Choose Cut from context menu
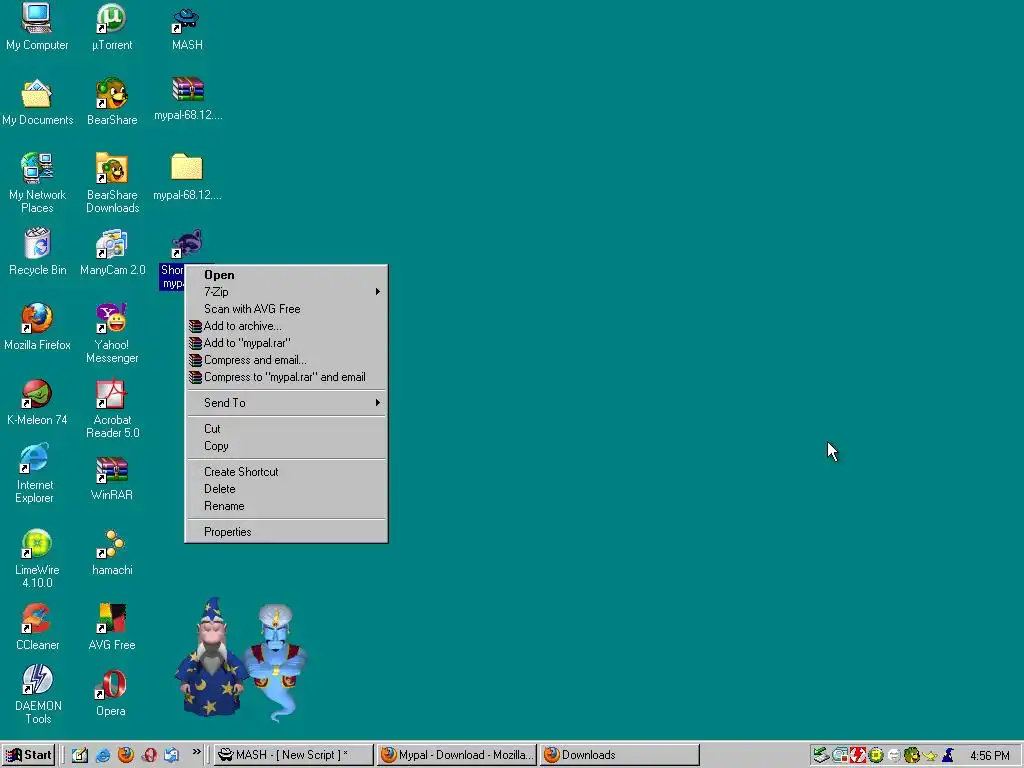This screenshot has width=1024, height=768. click(287, 429)
